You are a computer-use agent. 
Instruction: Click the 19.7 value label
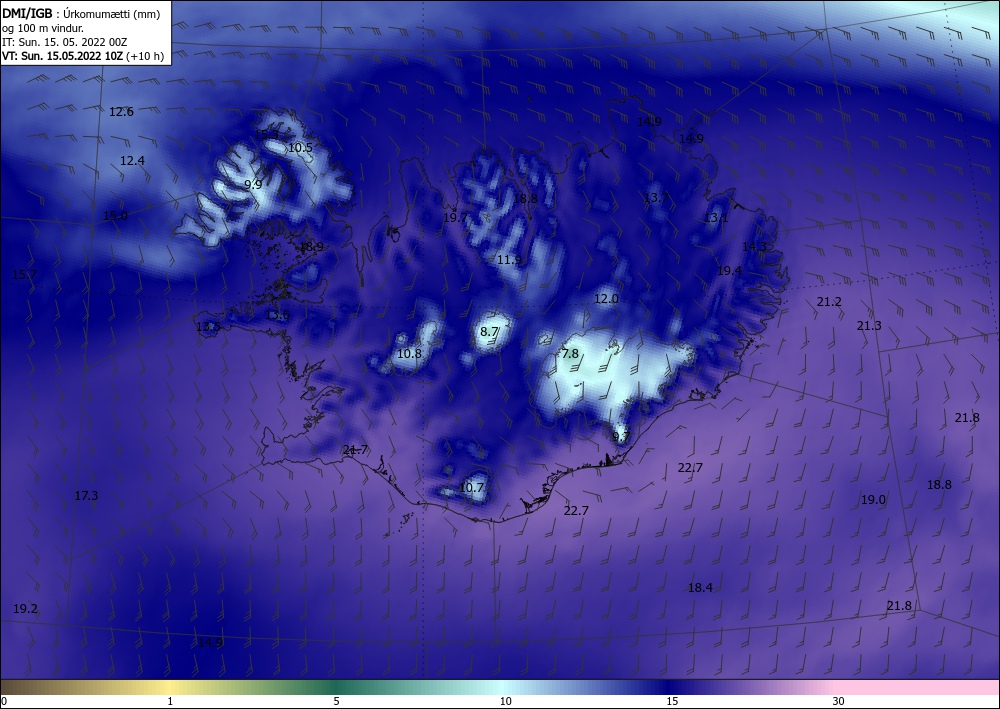click(x=455, y=217)
